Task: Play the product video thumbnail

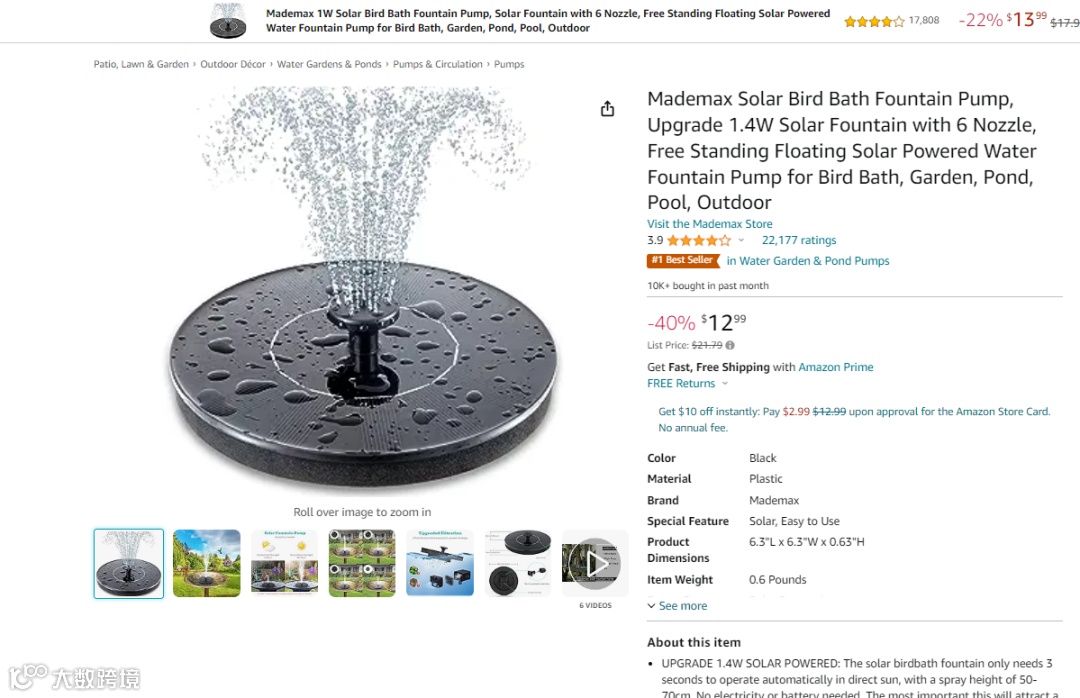Action: [595, 564]
